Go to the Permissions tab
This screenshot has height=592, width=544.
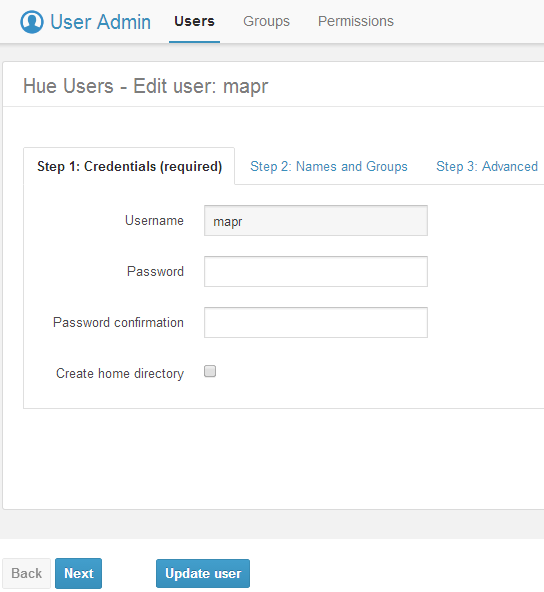coord(356,21)
